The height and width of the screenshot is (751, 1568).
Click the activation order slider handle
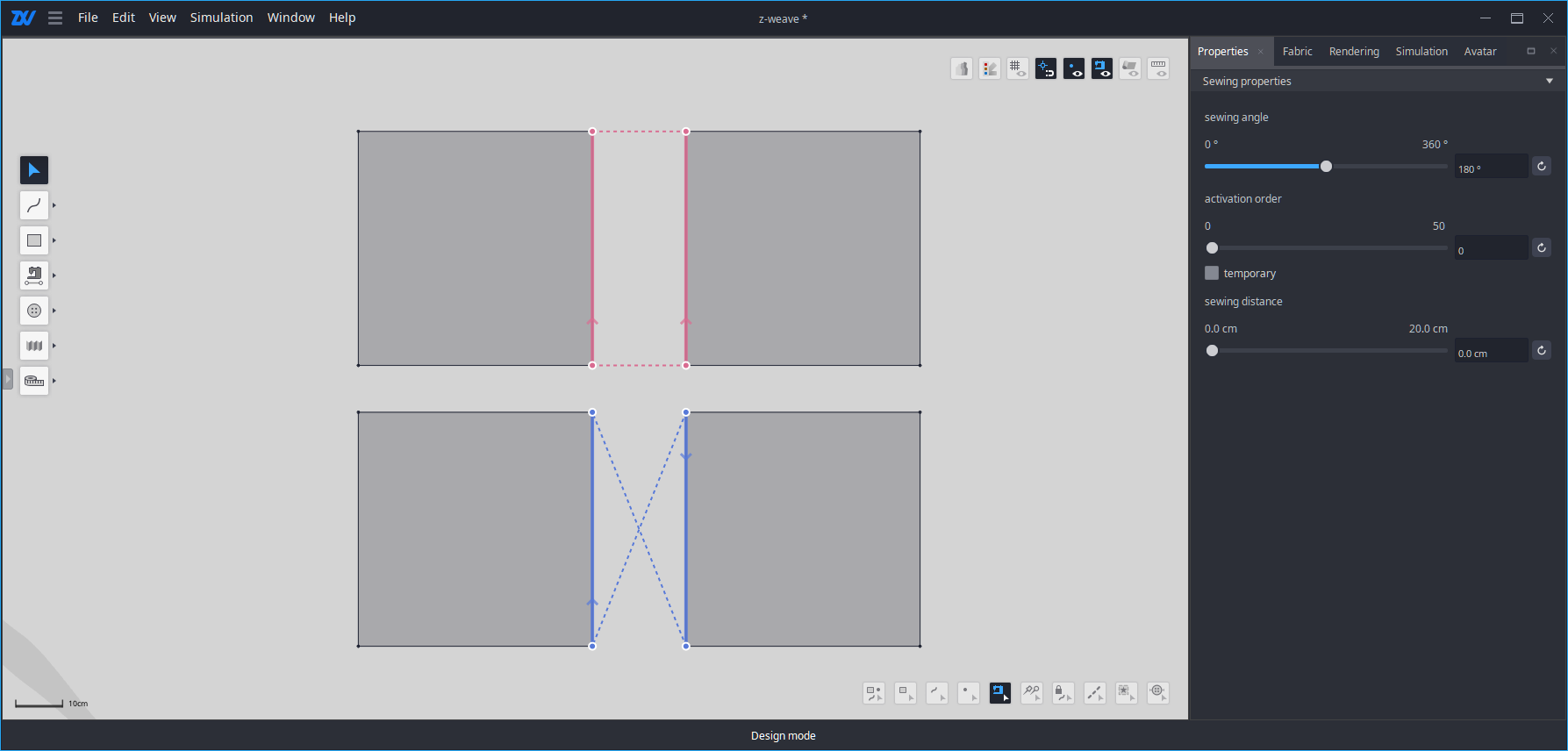1212,248
